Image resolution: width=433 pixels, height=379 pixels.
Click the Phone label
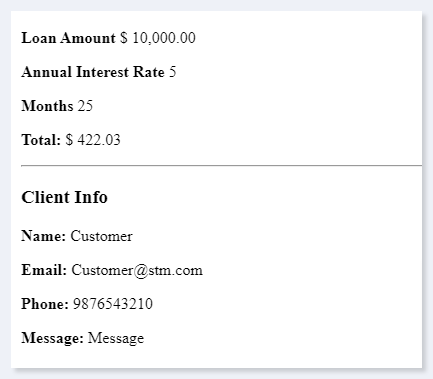[45, 304]
